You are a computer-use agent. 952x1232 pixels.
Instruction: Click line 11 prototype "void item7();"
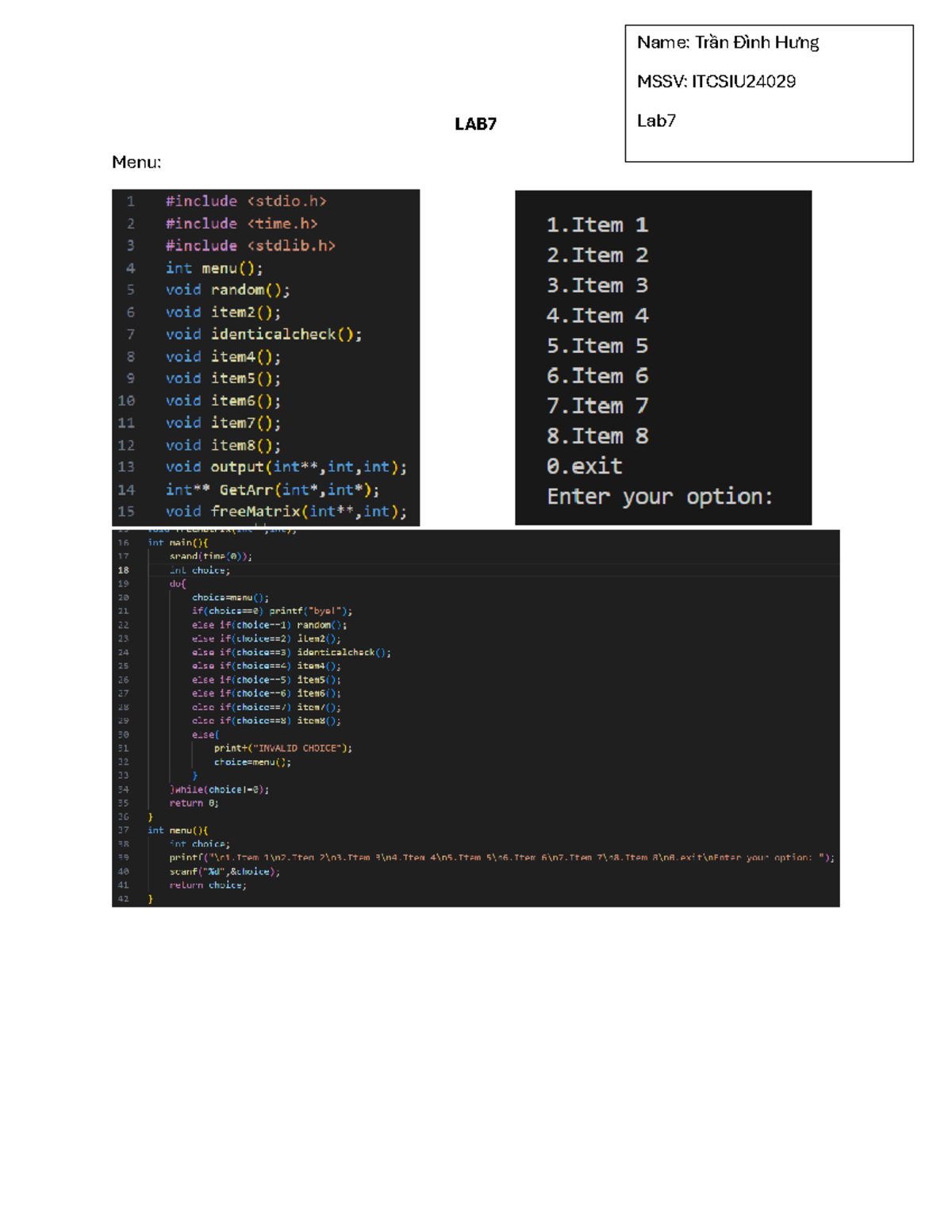tap(223, 423)
